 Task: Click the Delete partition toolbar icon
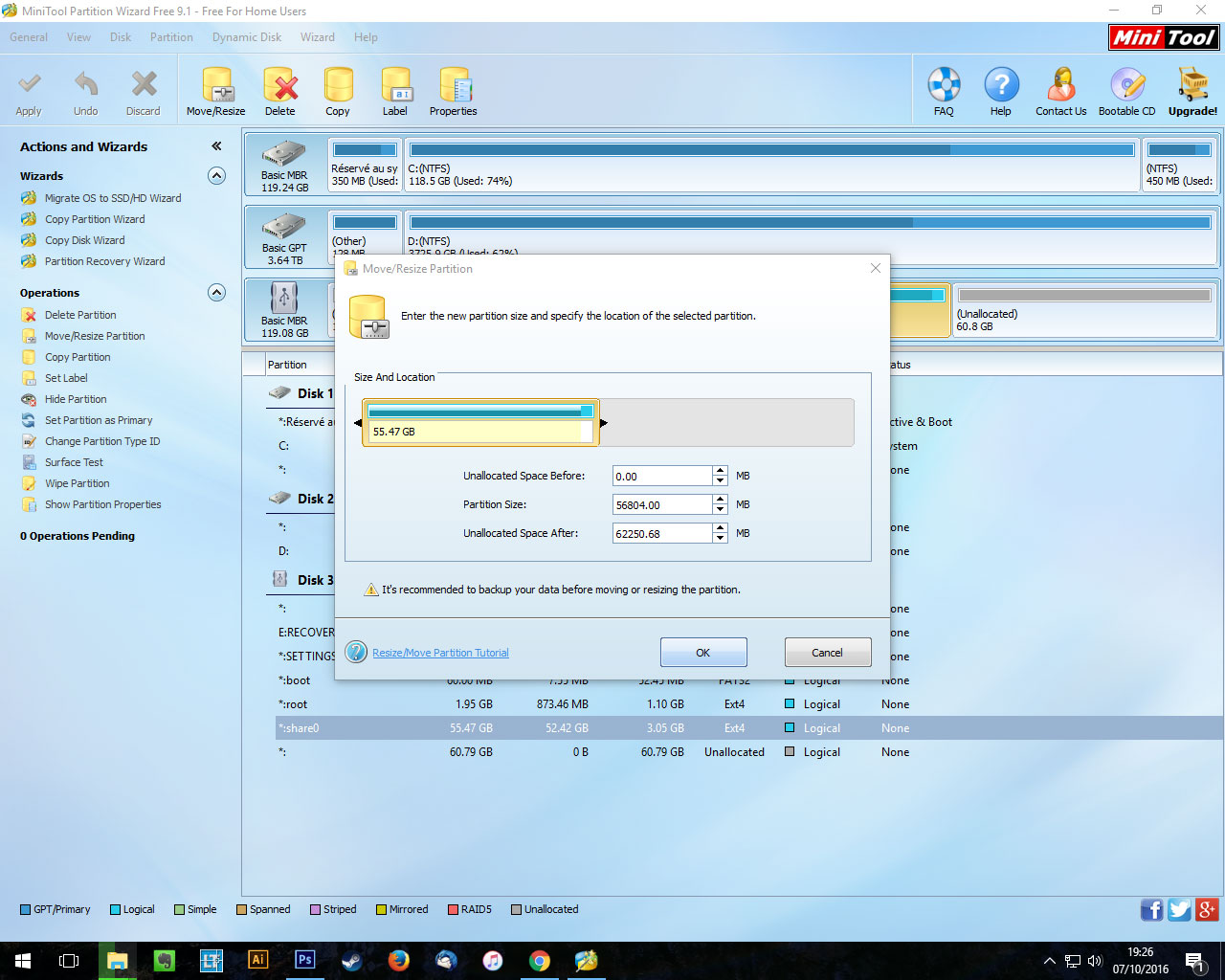pyautogui.click(x=280, y=85)
